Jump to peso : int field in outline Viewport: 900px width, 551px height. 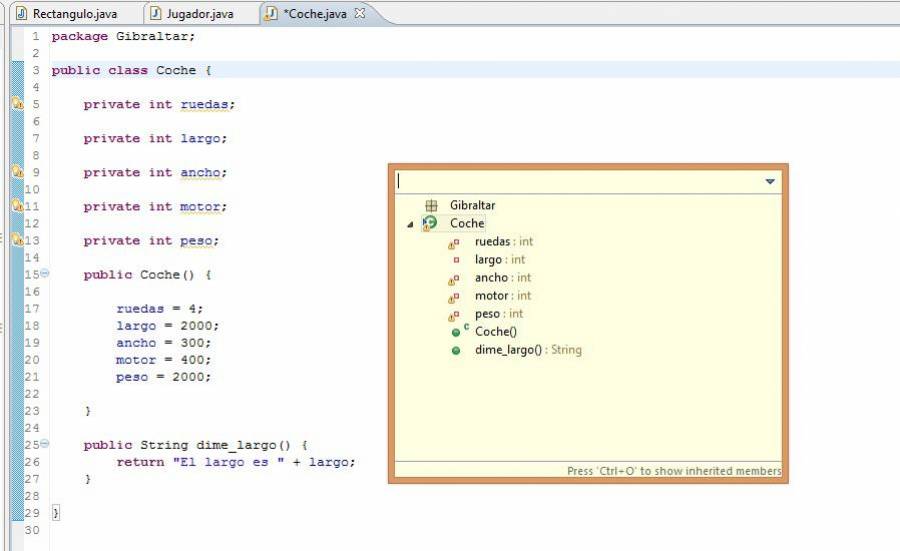(x=498, y=314)
